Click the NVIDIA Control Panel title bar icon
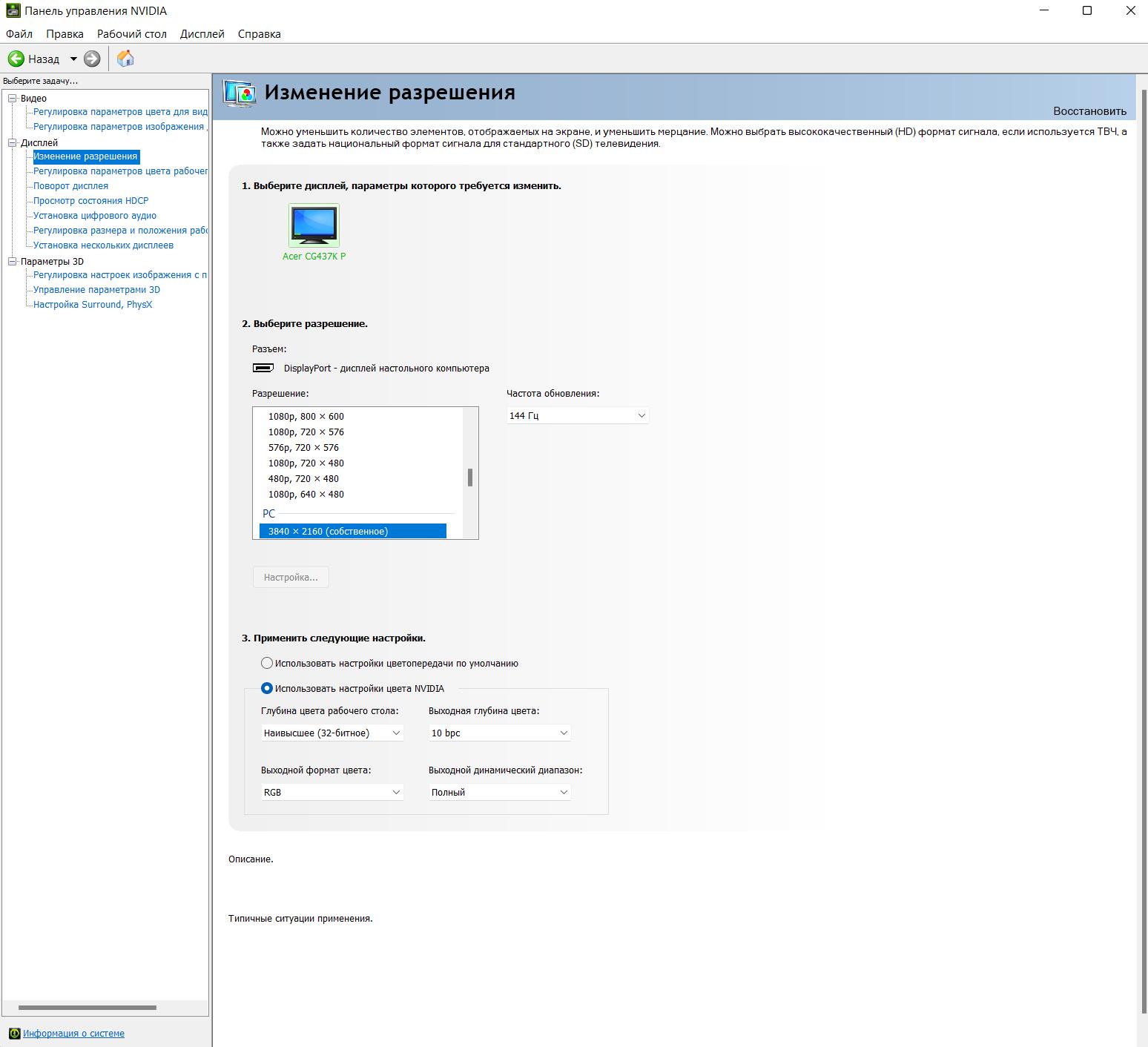Viewport: 1148px width, 1047px height. [x=13, y=10]
